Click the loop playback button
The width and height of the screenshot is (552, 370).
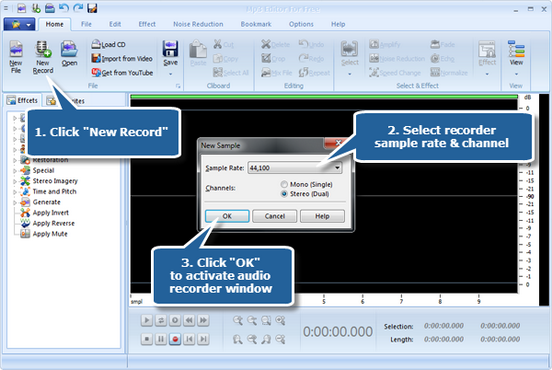click(x=161, y=320)
